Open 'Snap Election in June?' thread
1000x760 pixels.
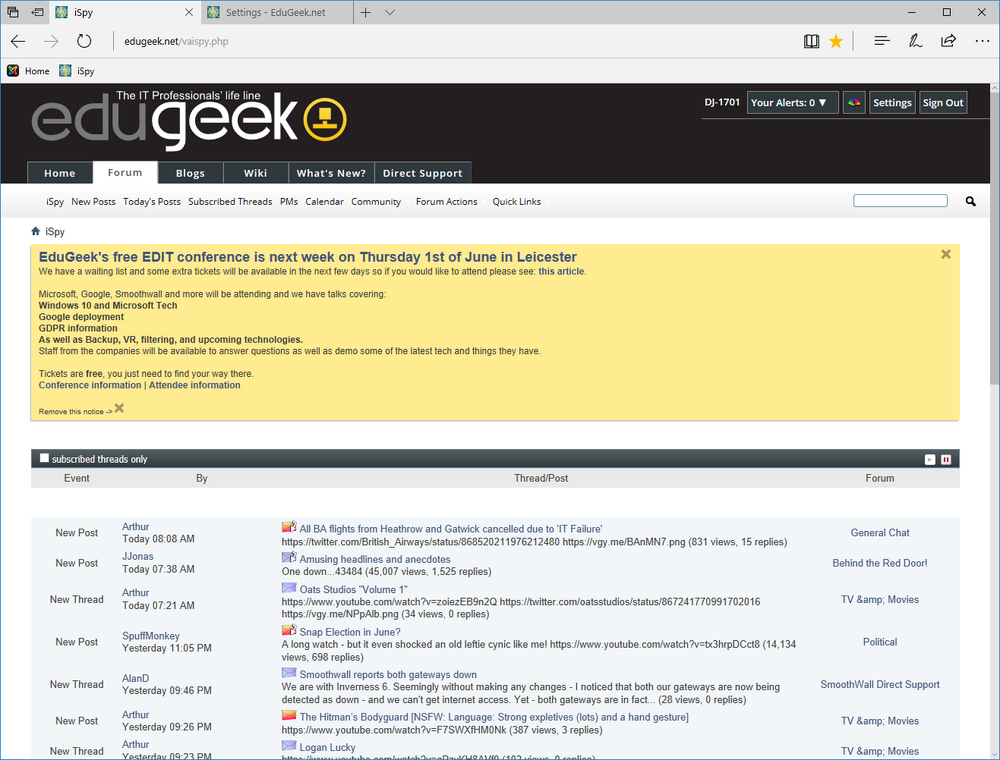[x=350, y=632]
